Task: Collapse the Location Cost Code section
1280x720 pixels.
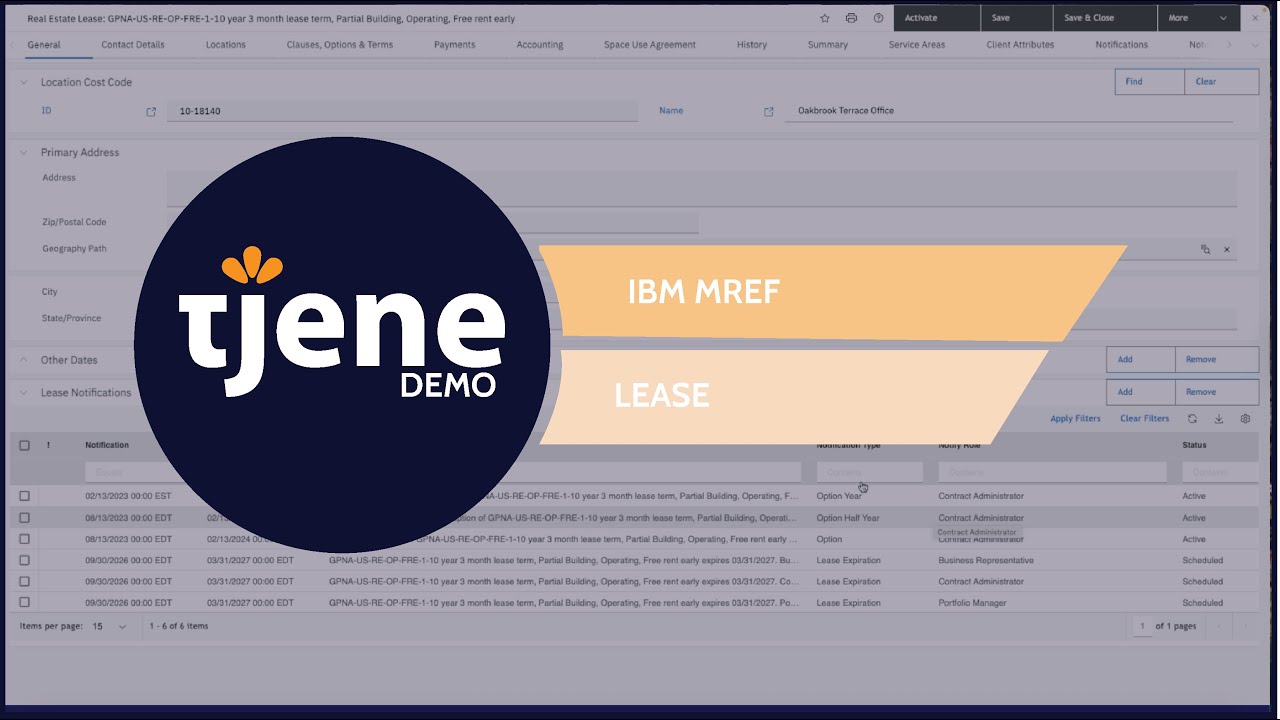Action: coord(24,82)
